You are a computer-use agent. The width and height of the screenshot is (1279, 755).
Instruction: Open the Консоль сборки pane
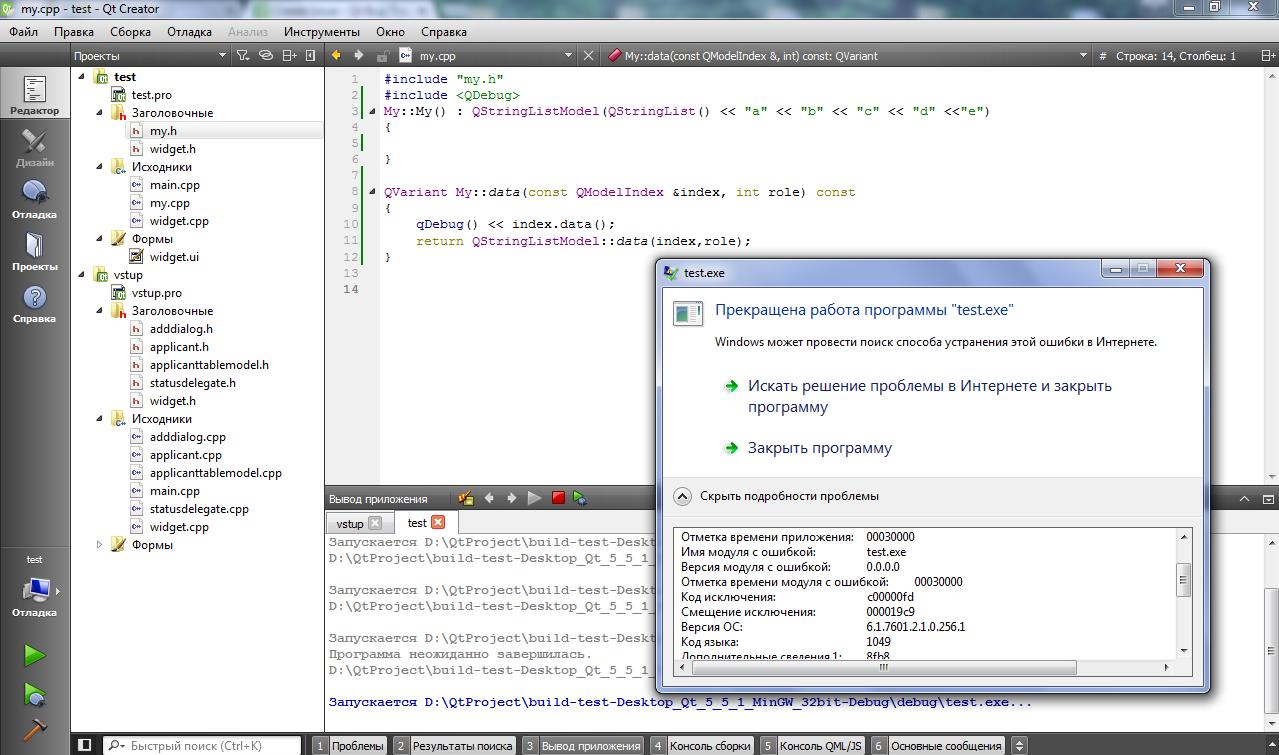coord(701,745)
